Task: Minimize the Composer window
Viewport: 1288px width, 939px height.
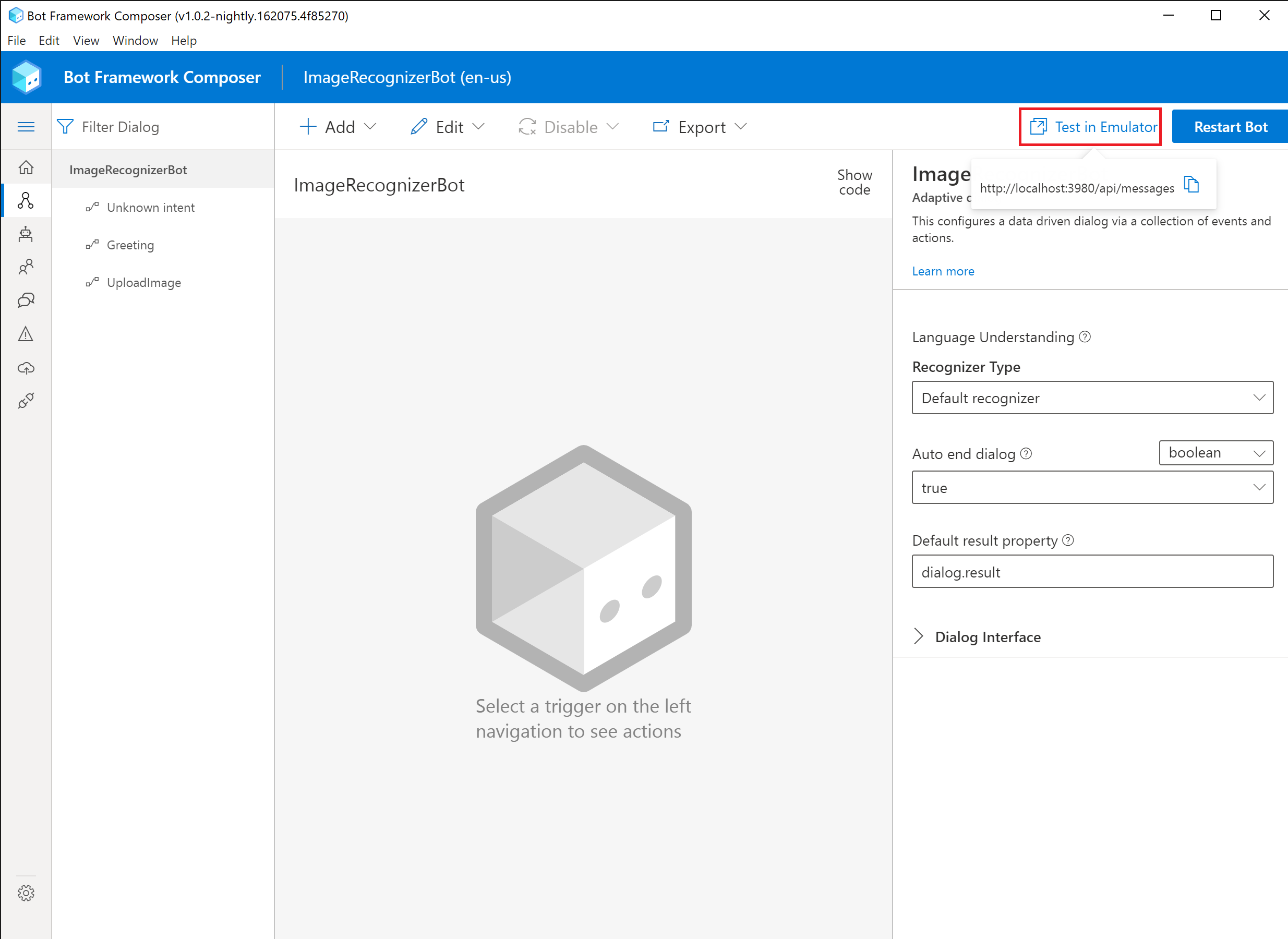Action: pos(1168,15)
